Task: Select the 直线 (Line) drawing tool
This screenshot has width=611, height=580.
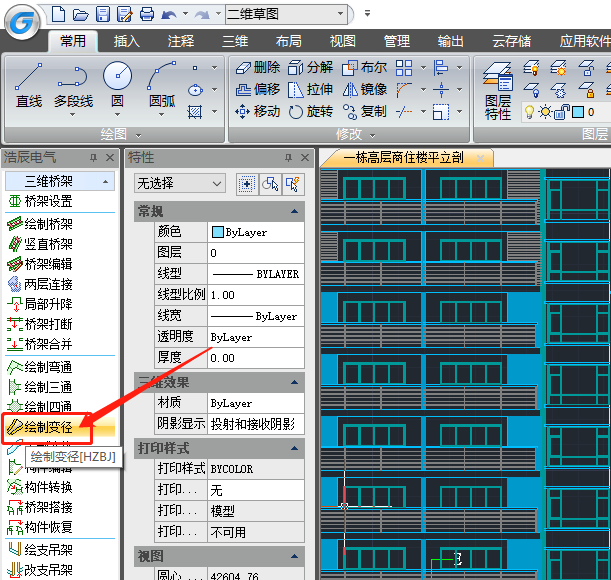Action: [x=28, y=86]
